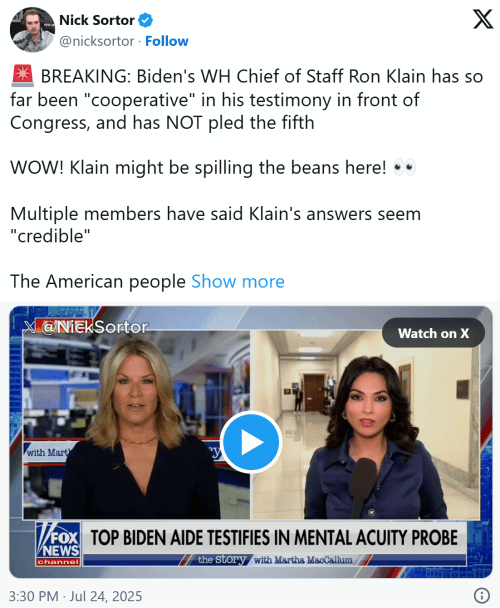Click the left anchor video panel
500x608 pixels.
pos(137,425)
